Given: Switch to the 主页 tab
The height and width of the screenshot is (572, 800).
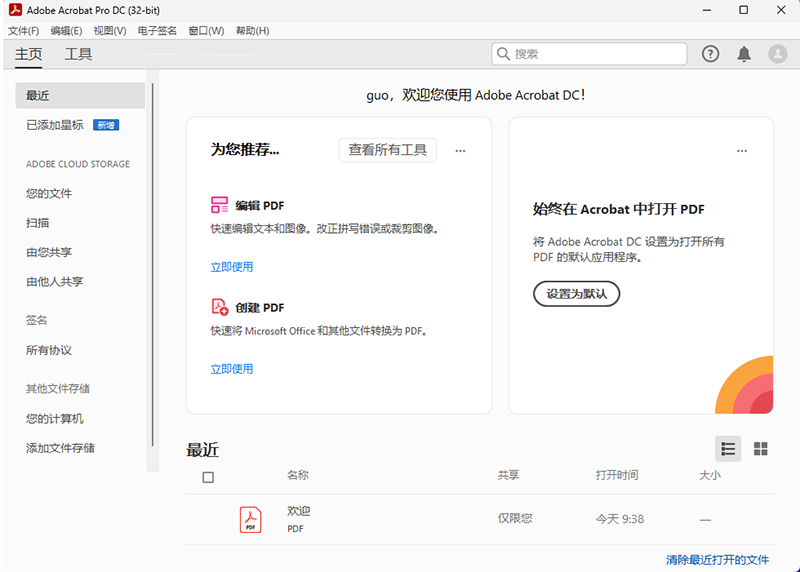Looking at the screenshot, I should (29, 54).
